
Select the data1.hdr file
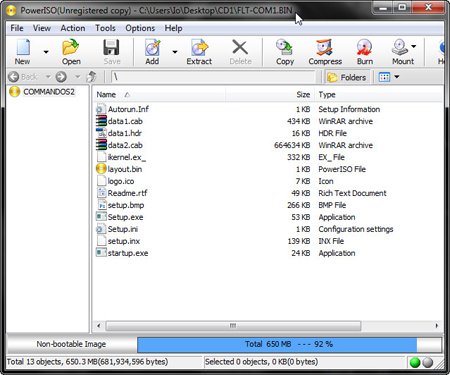click(125, 133)
